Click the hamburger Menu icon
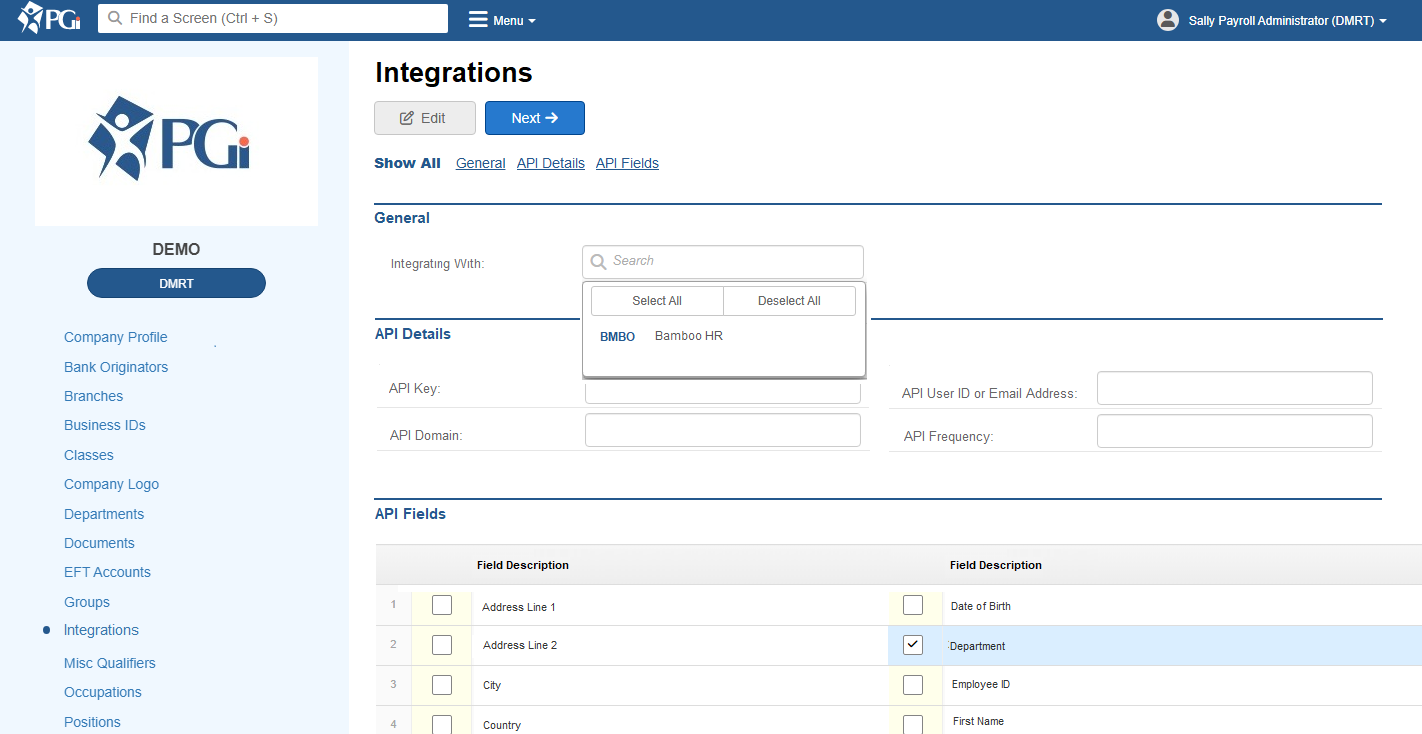Viewport: 1422px width, 734px height. [x=478, y=20]
